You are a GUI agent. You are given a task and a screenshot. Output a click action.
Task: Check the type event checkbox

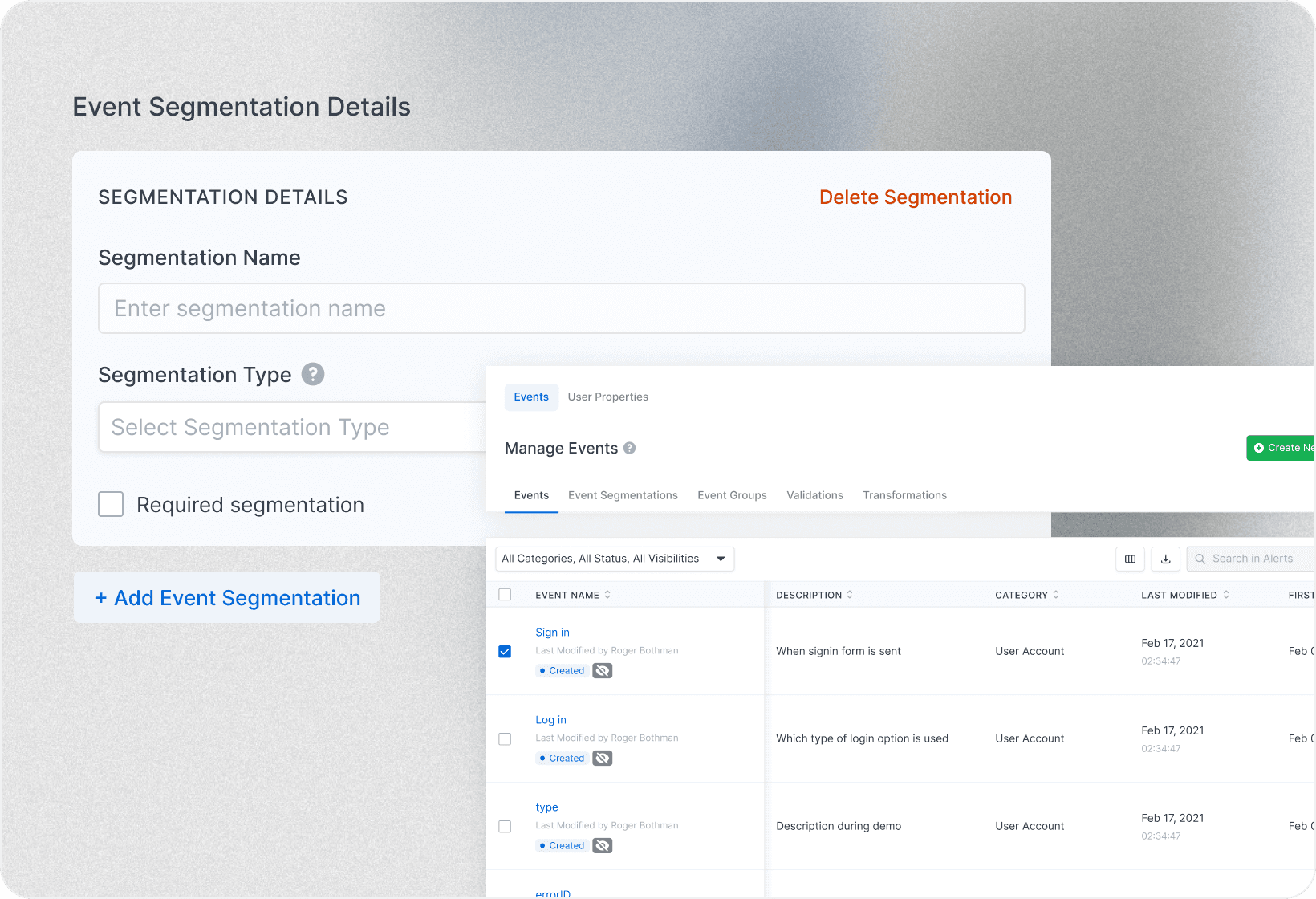(x=505, y=827)
